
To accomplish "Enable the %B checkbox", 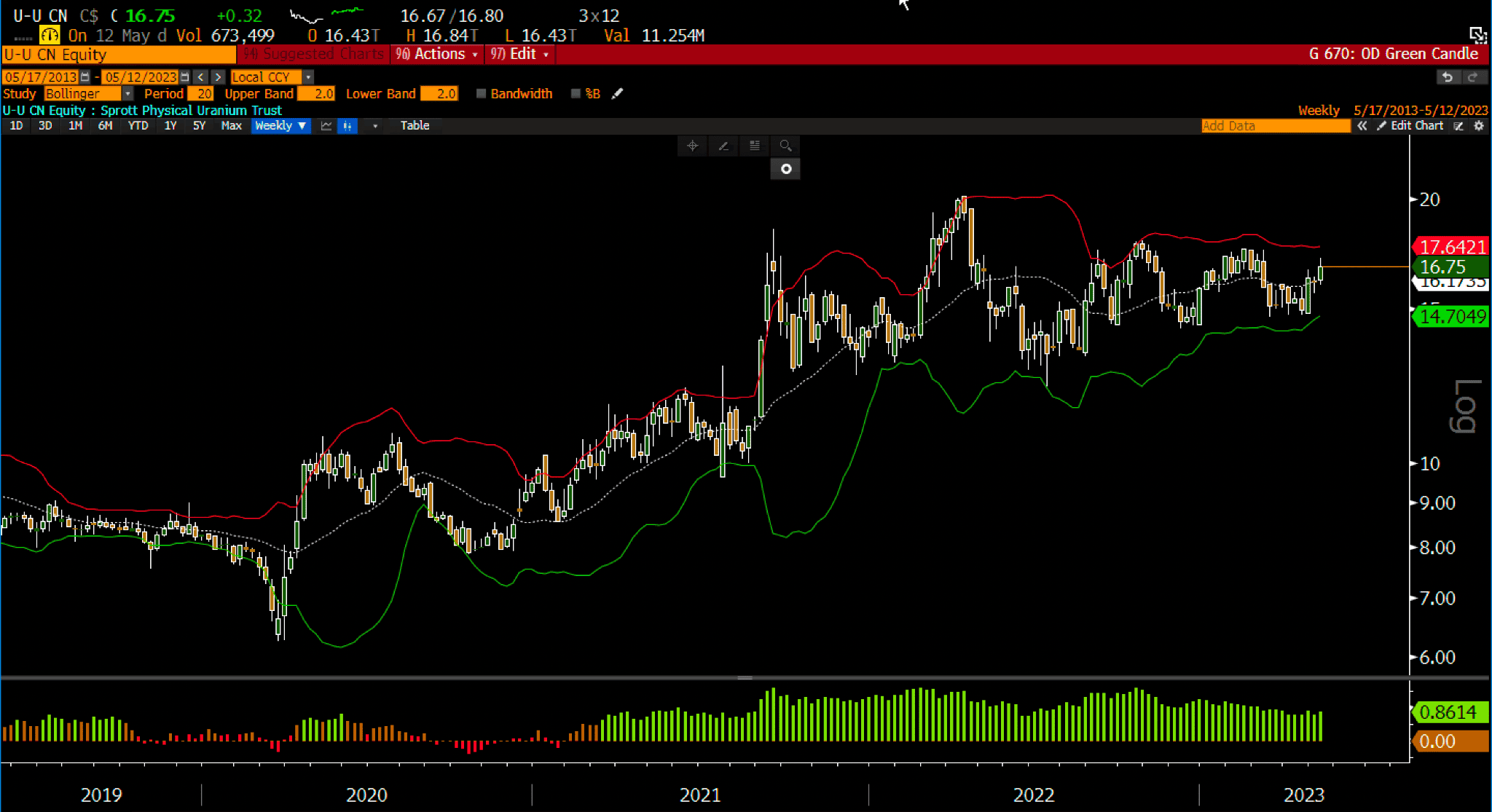I will tap(576, 94).
